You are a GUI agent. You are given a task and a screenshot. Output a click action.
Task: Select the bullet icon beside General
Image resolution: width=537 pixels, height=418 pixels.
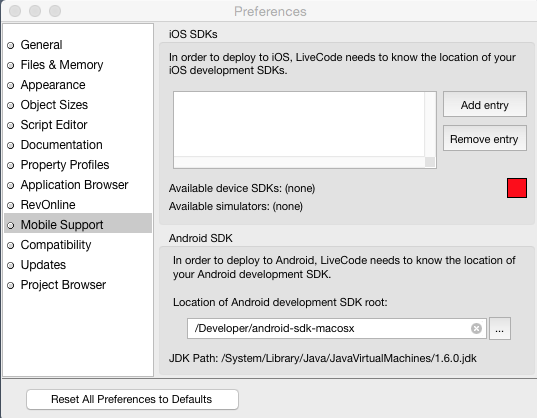11,45
